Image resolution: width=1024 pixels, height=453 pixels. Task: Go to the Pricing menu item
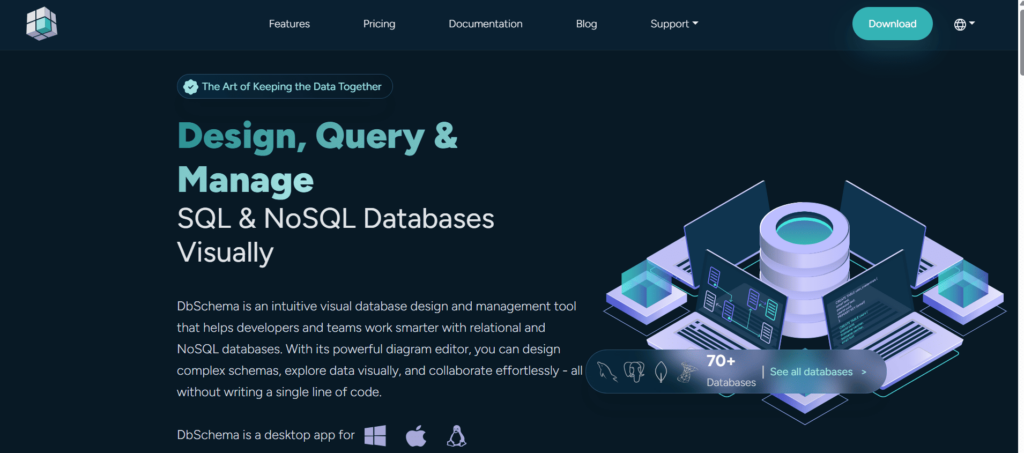pos(379,24)
